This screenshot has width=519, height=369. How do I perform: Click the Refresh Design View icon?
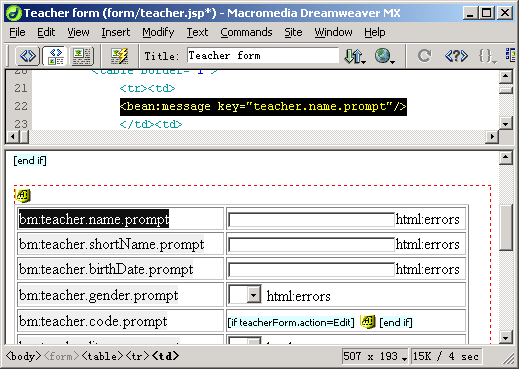pos(424,56)
